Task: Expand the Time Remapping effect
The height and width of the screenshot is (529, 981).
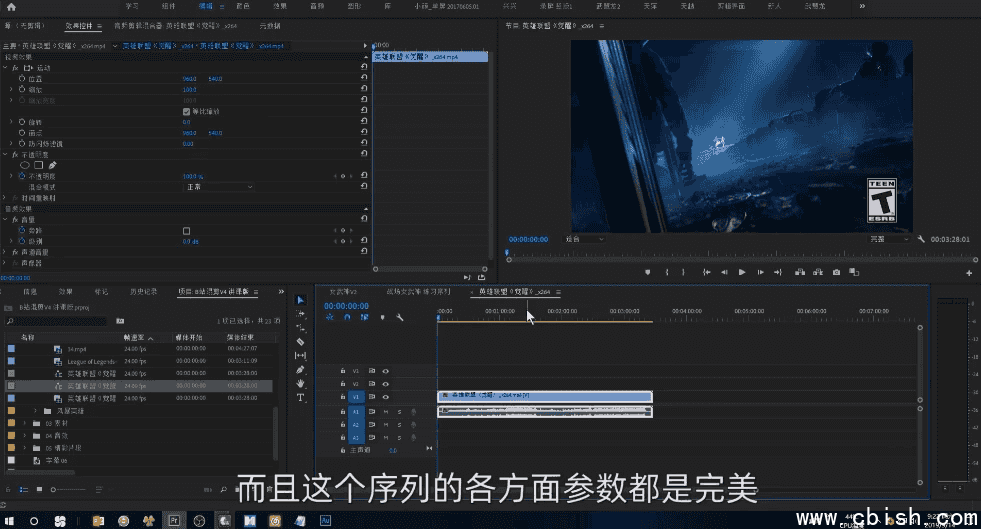Action: coord(6,198)
